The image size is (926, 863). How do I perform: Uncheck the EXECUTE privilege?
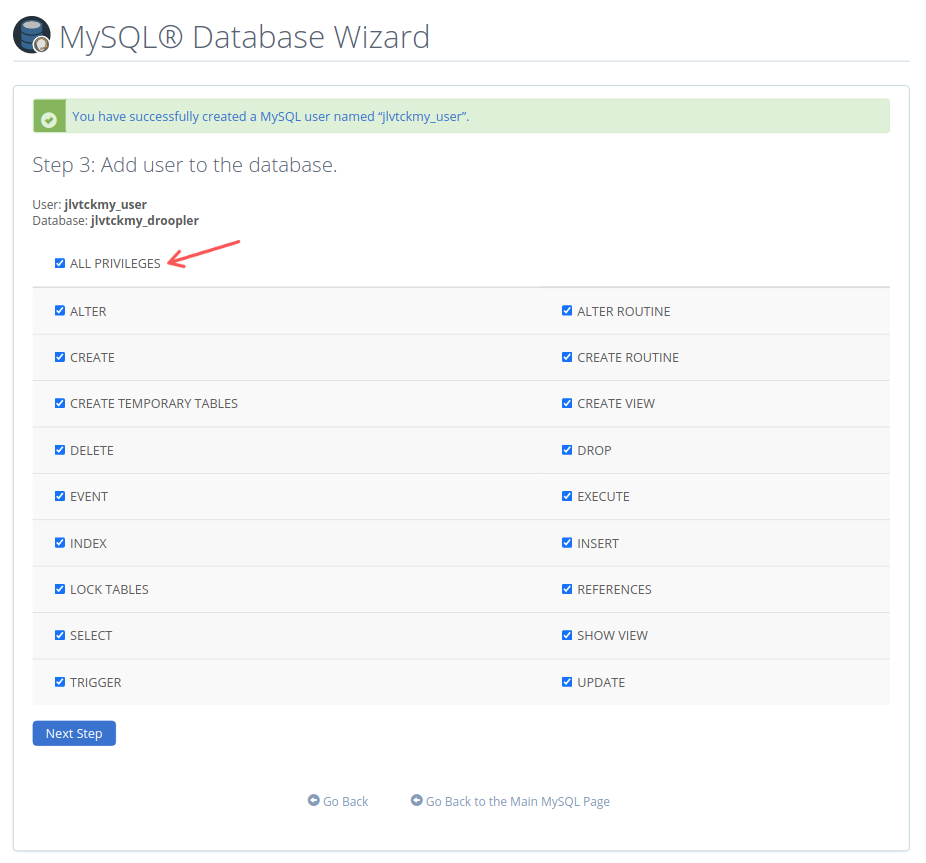[567, 496]
